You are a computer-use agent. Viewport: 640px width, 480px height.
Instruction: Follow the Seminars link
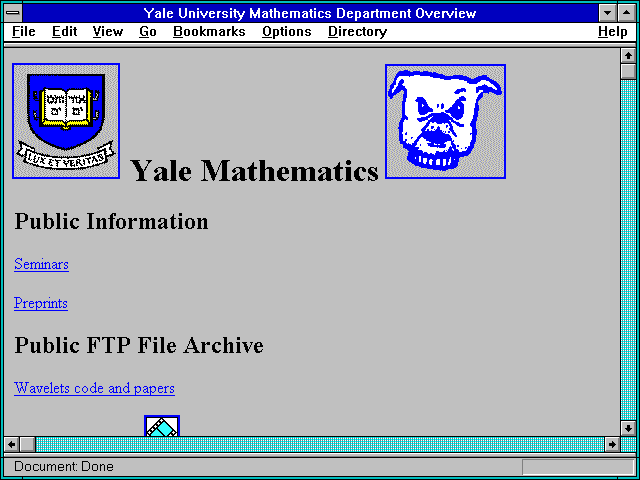(41, 264)
